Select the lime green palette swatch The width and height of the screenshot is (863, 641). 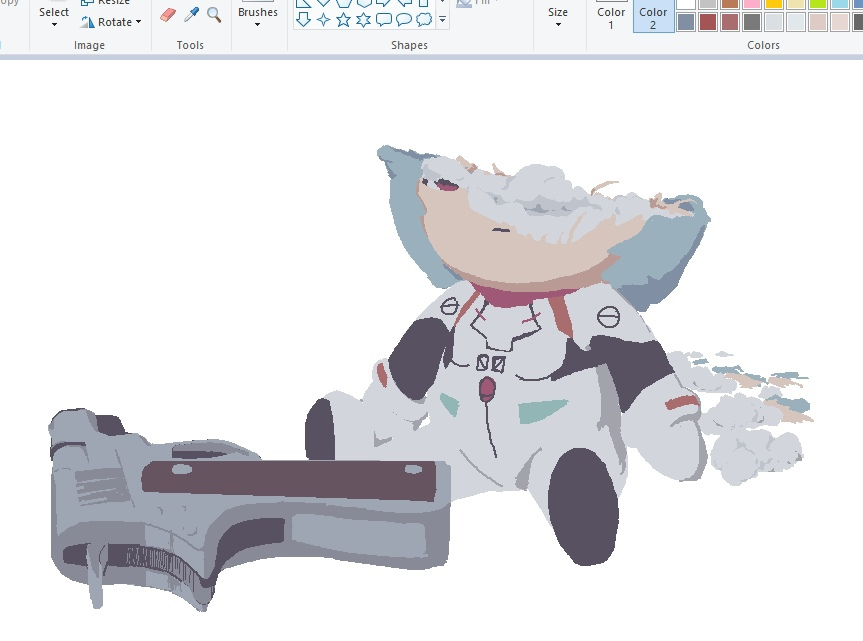click(818, 3)
